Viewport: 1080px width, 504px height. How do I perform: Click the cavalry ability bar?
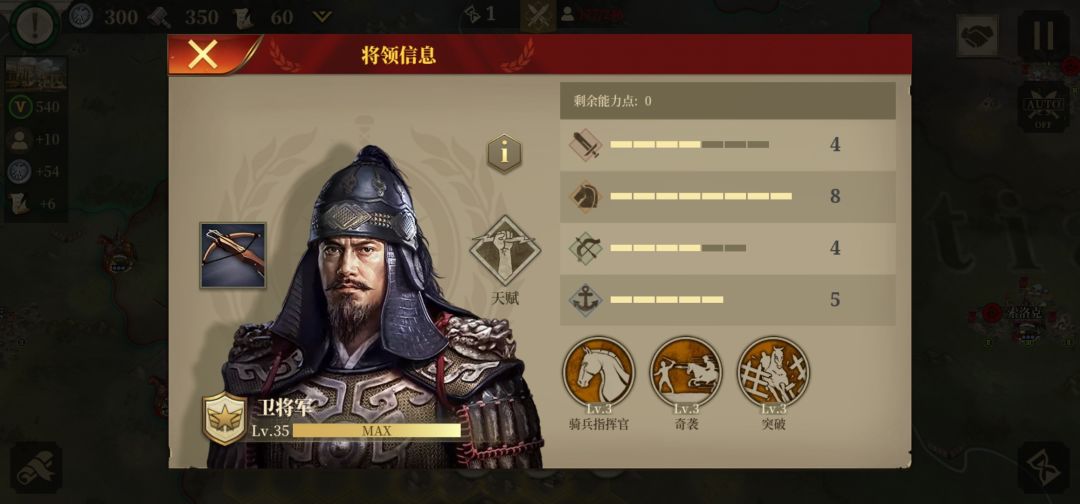[x=701, y=196]
